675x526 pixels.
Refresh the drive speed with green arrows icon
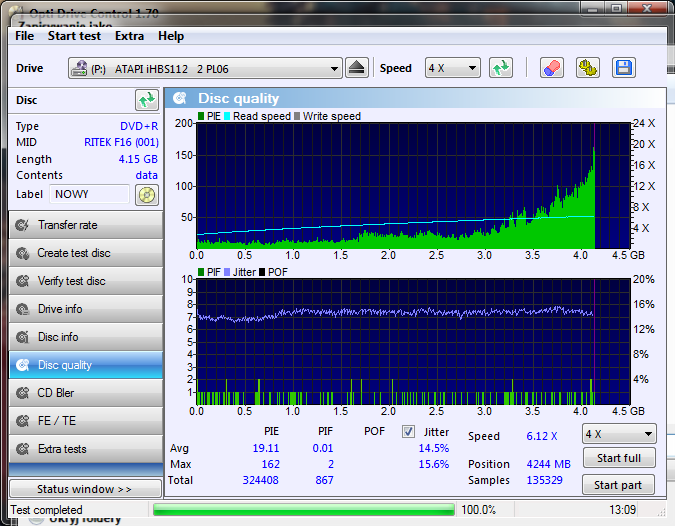501,68
